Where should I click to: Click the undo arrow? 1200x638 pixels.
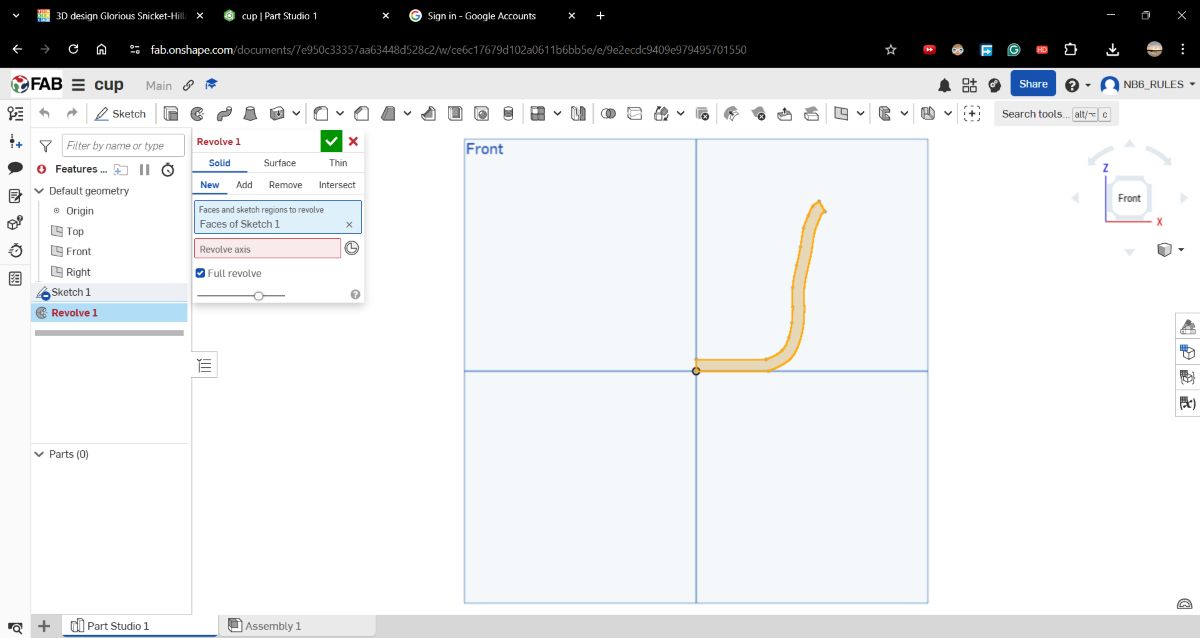pos(44,113)
